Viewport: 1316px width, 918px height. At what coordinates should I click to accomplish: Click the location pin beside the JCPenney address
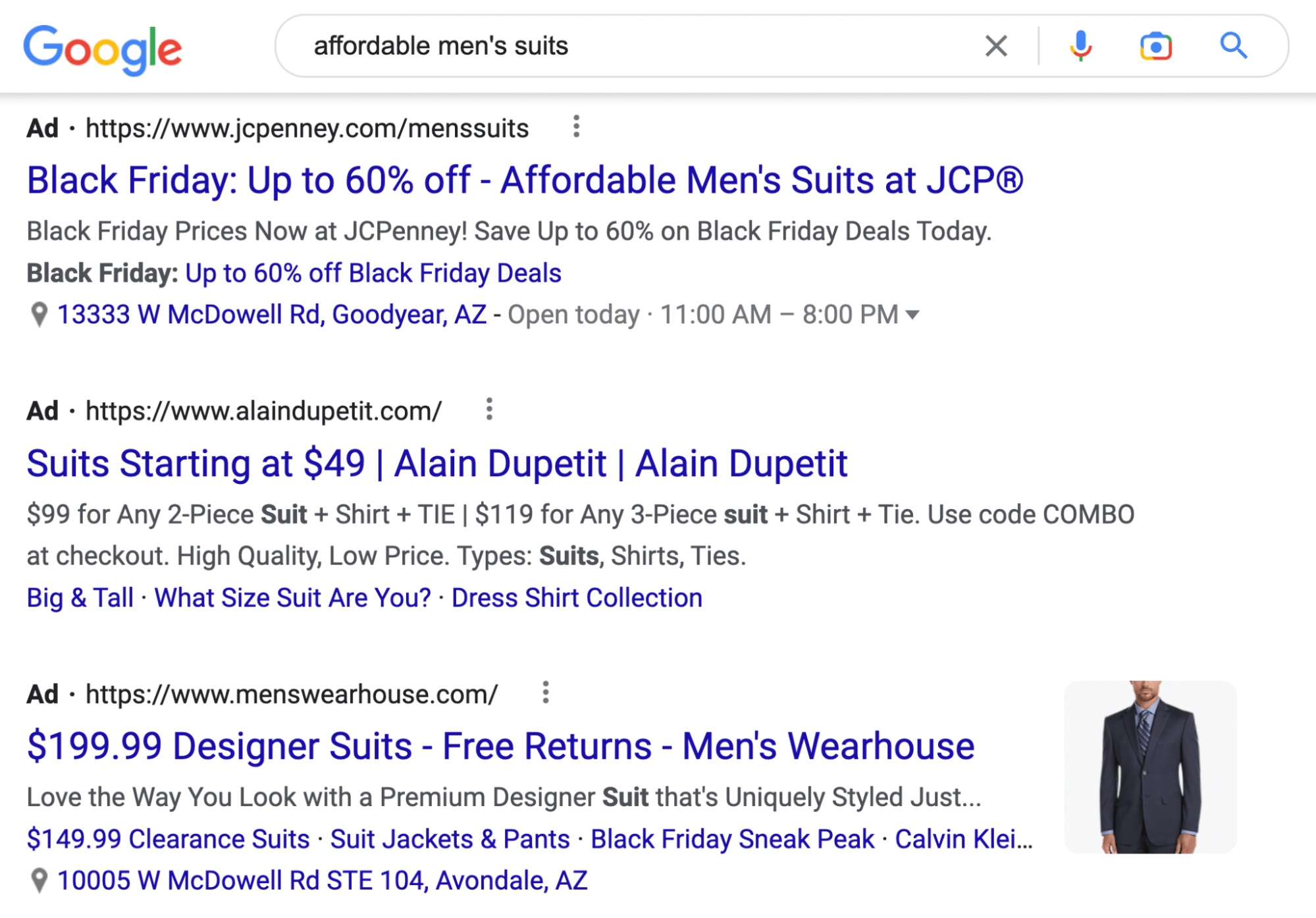tap(39, 314)
